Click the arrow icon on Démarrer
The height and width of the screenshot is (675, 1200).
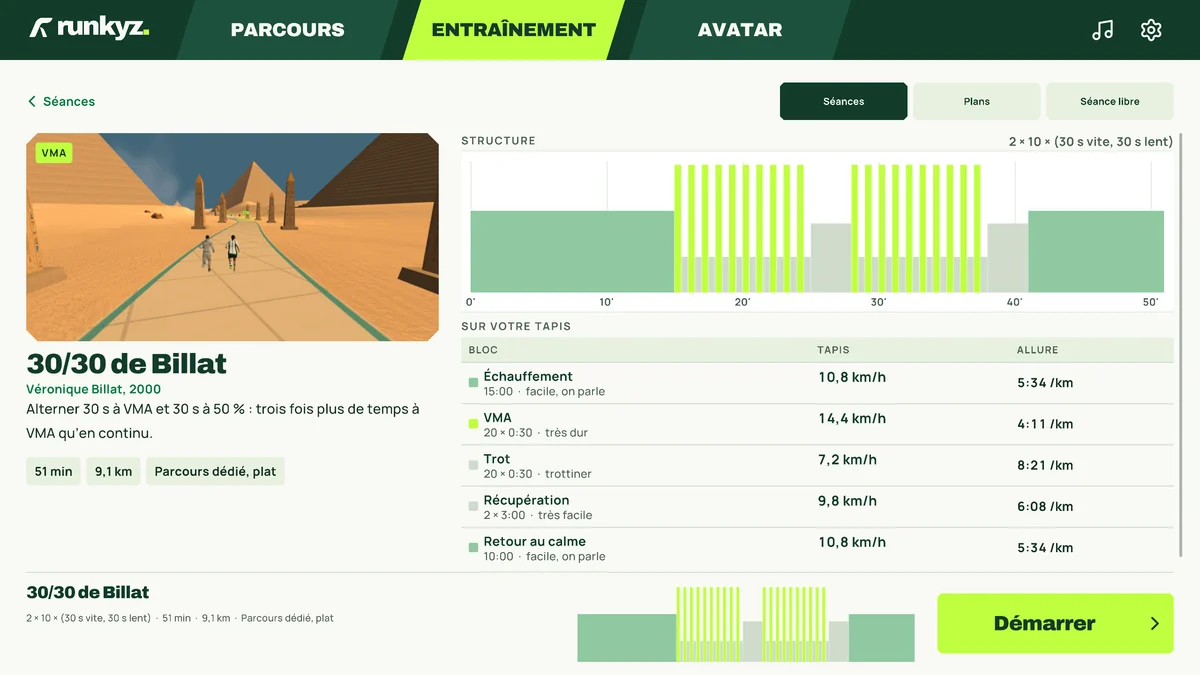1155,623
